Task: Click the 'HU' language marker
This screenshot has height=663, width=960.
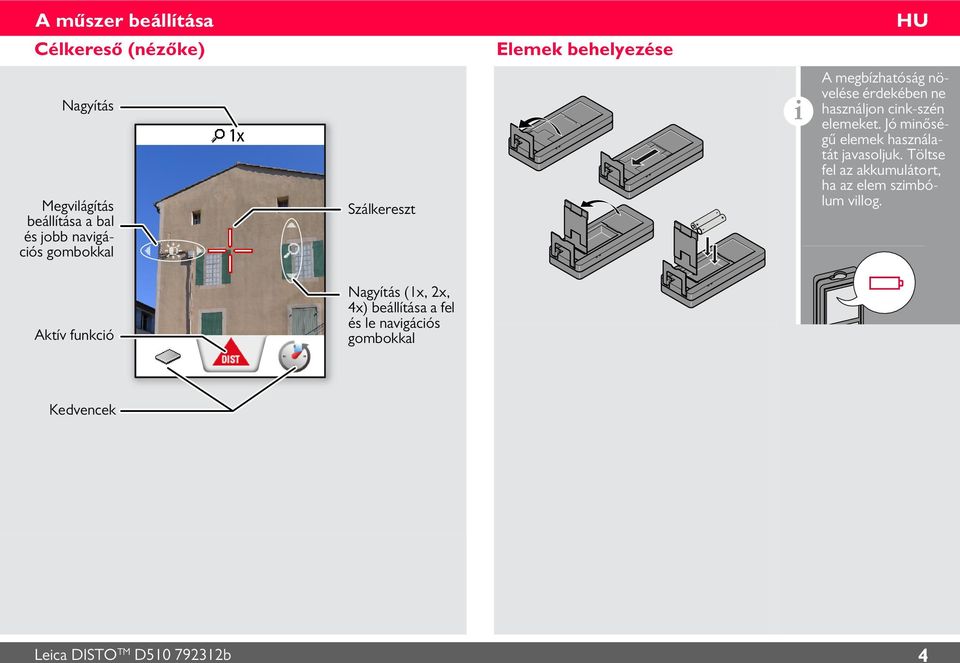Action: pyautogui.click(x=912, y=20)
